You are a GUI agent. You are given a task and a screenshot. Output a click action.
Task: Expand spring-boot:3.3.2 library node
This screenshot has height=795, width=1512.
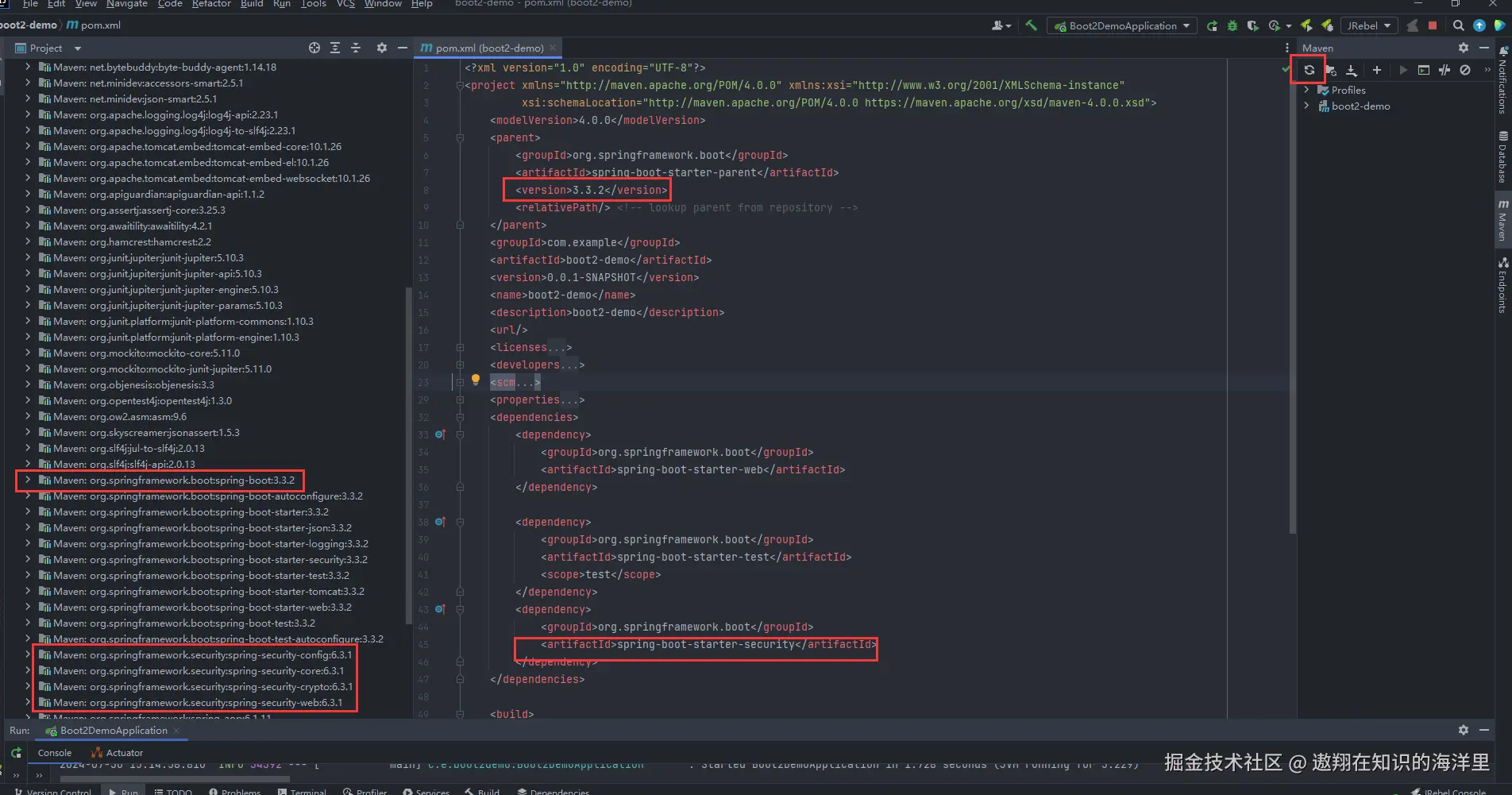[x=28, y=480]
